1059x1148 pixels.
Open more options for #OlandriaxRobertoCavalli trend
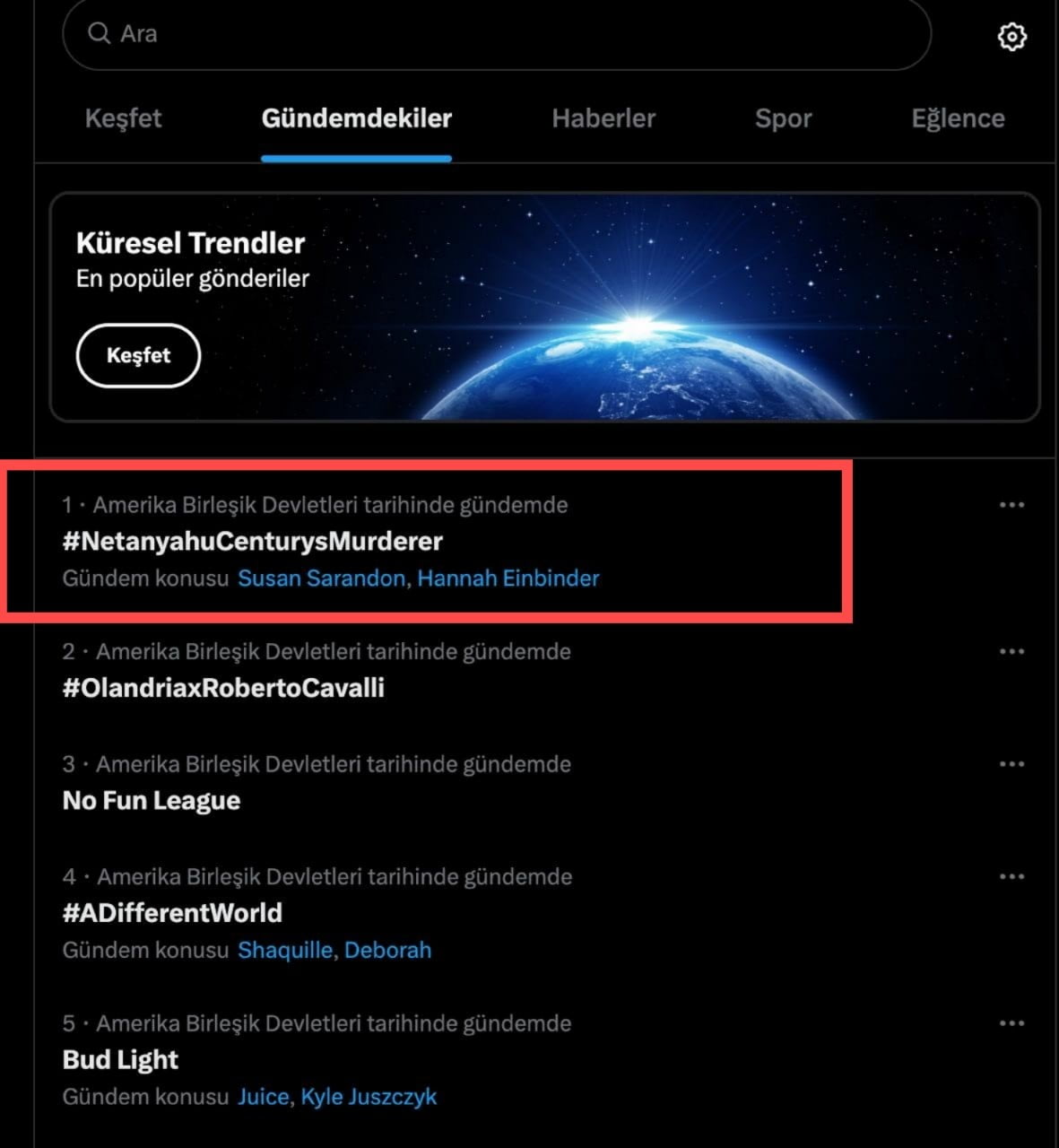(1011, 651)
